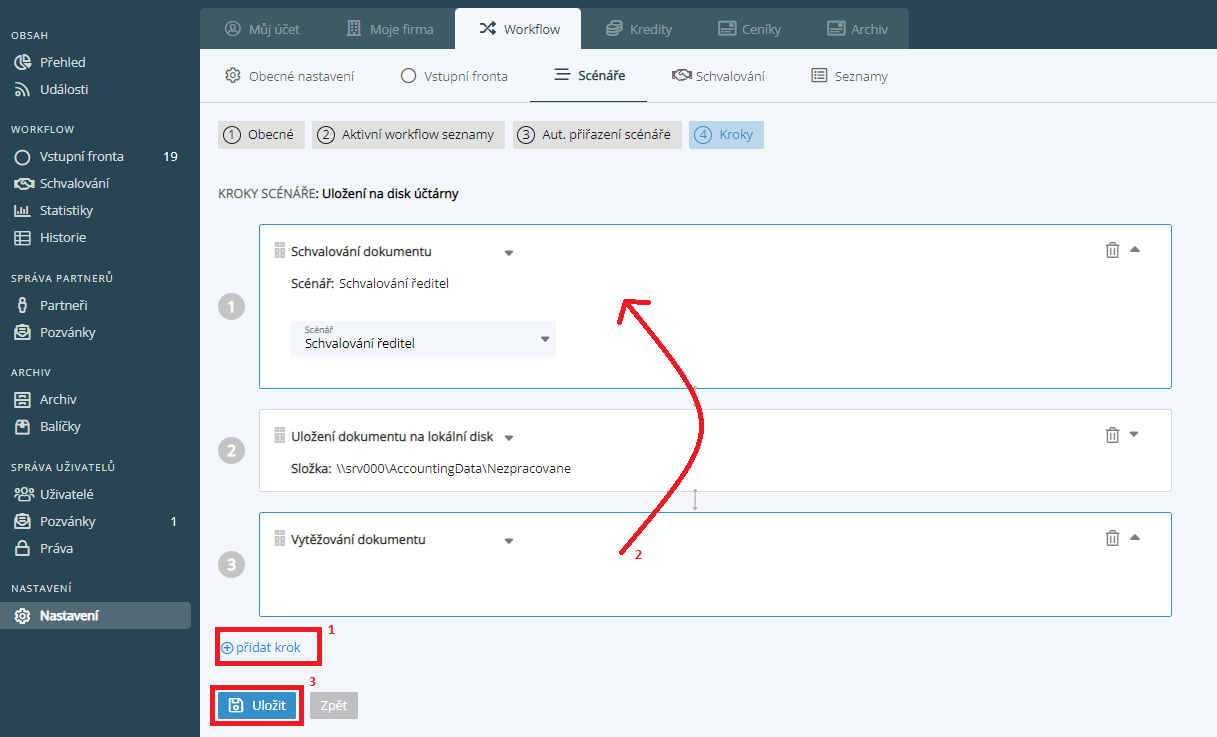The height and width of the screenshot is (737, 1217).
Task: Delete the Schvalování dokumentu step with trash icon
Action: click(x=1112, y=250)
